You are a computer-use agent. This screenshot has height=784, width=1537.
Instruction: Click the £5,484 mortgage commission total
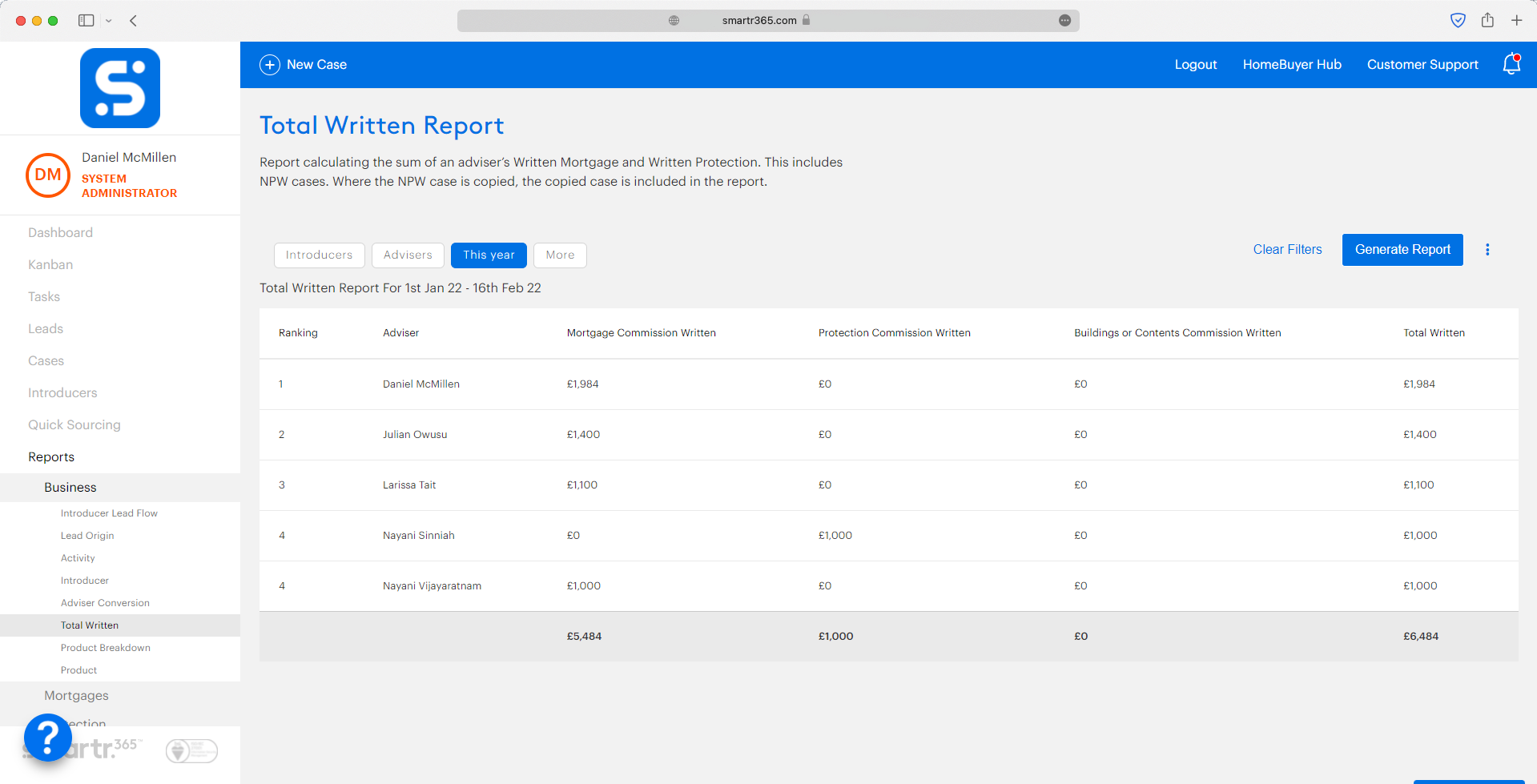pos(584,637)
